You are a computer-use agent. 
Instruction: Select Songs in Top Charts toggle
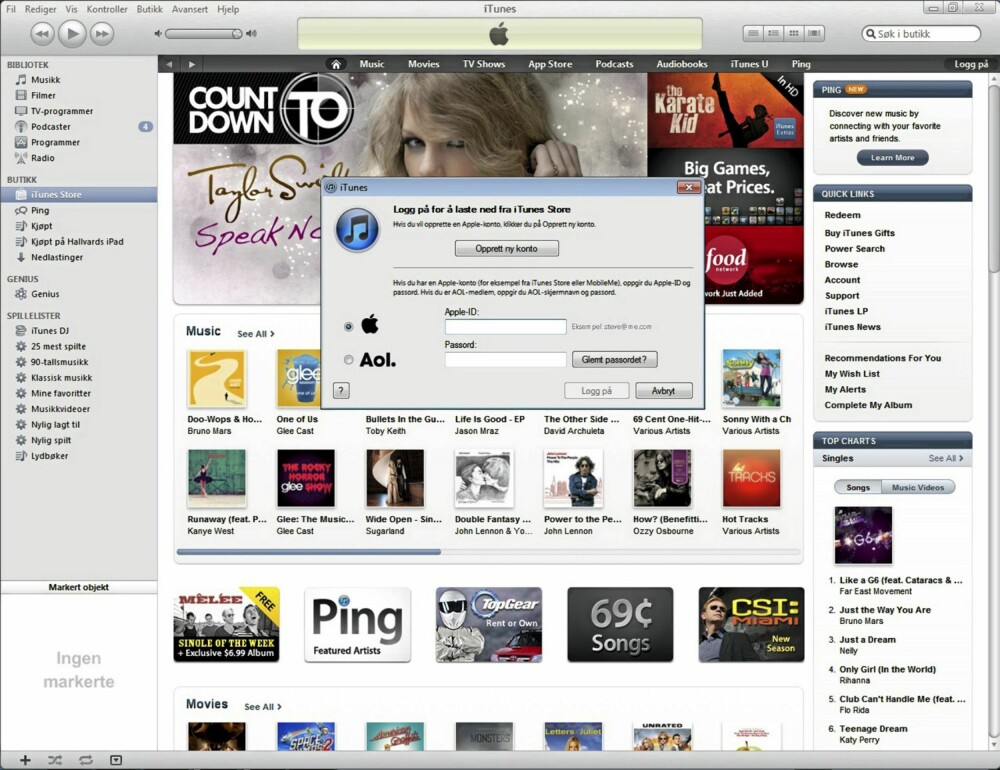858,487
